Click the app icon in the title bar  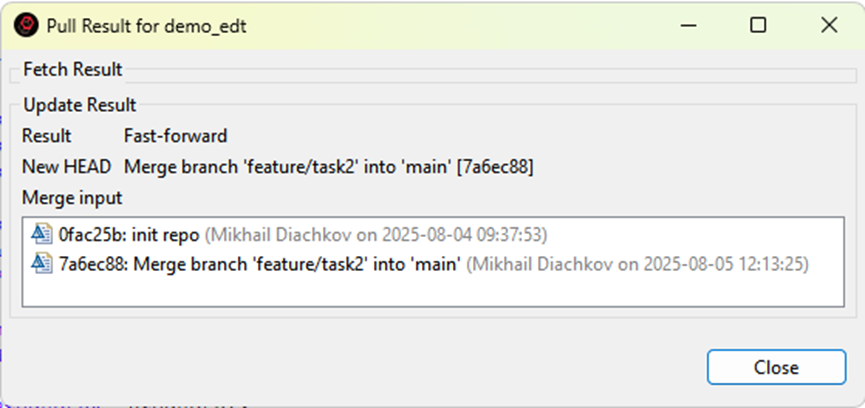click(x=28, y=26)
